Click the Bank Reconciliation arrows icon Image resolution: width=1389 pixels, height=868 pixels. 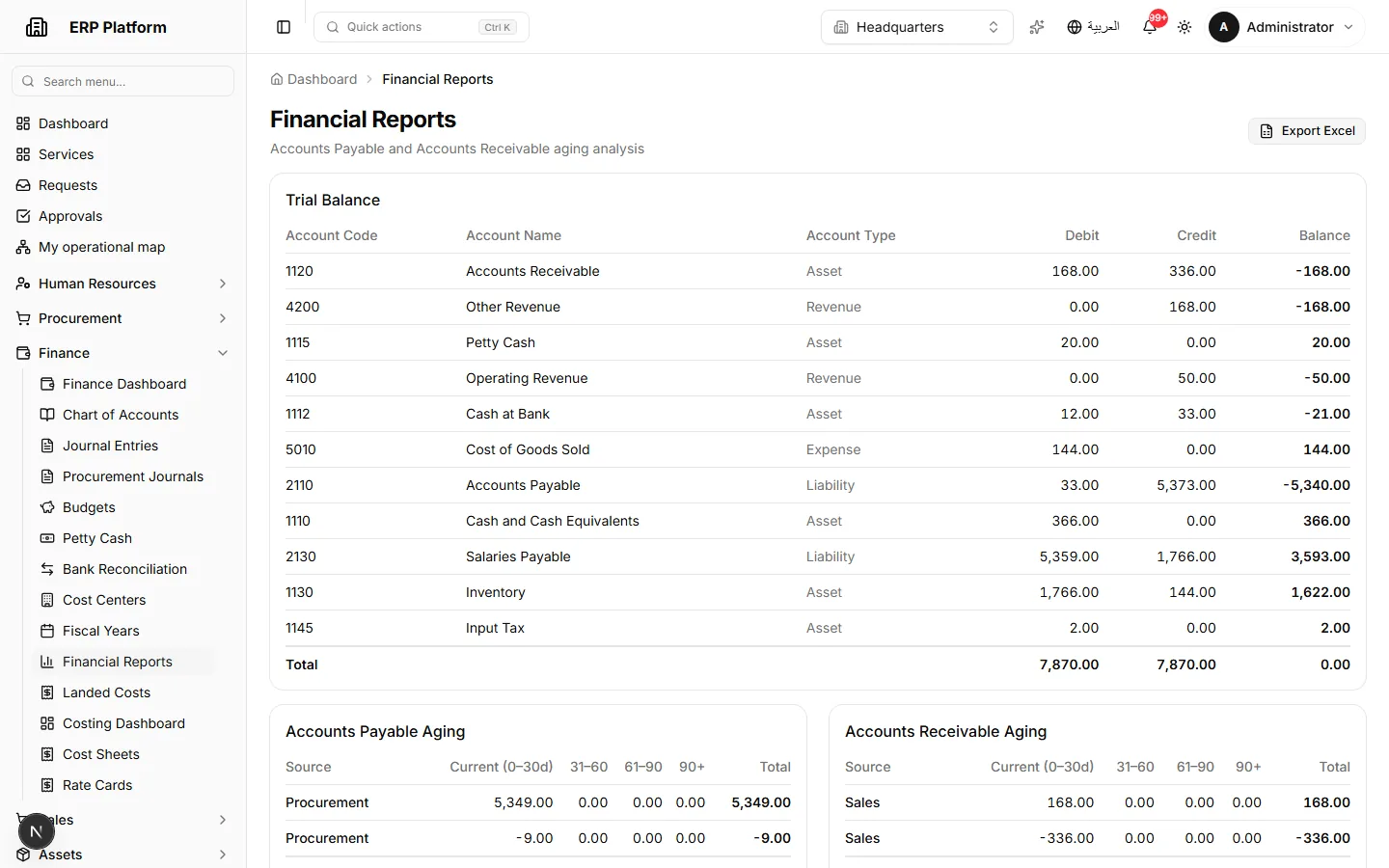[47, 569]
